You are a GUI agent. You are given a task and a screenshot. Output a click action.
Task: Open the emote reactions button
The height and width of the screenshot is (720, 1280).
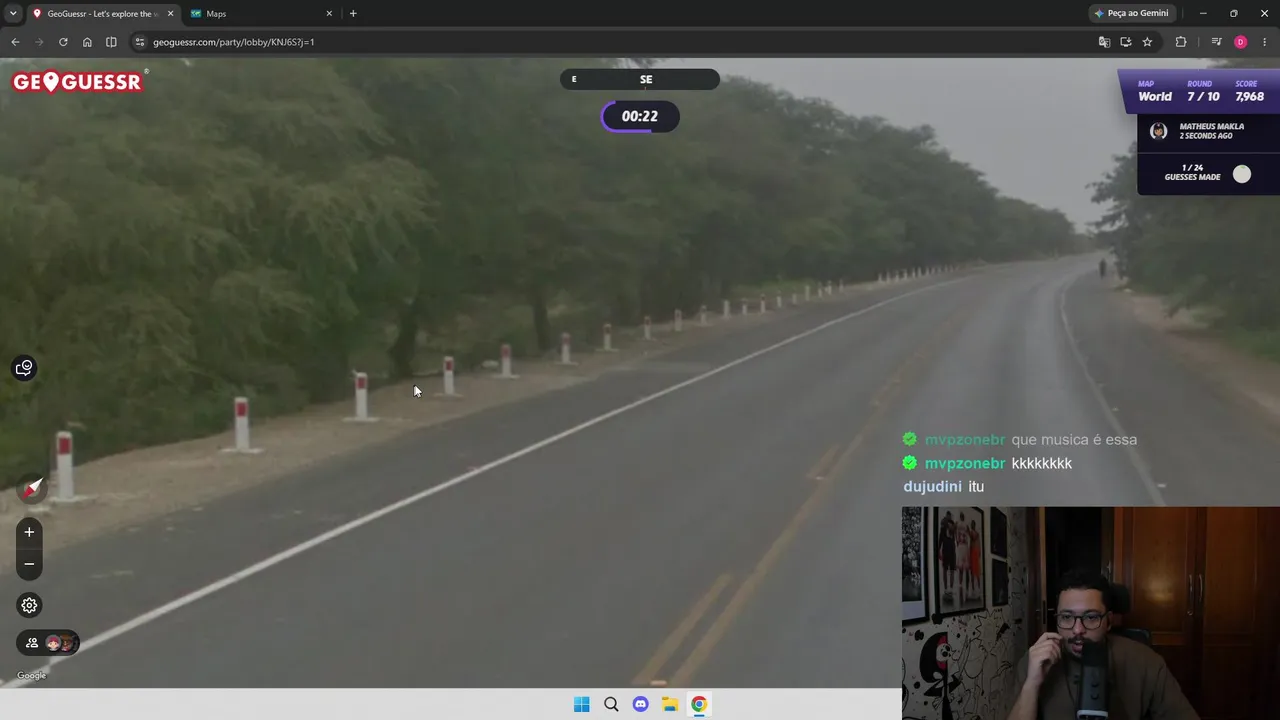(x=24, y=368)
